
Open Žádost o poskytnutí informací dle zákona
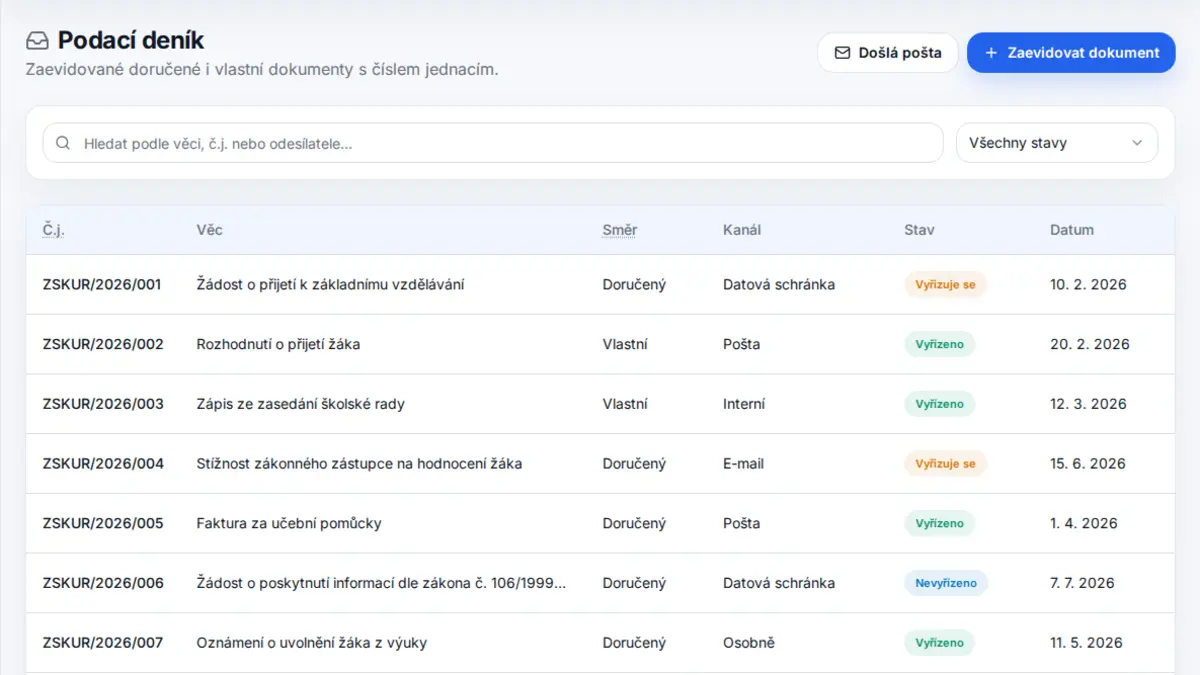click(x=381, y=583)
